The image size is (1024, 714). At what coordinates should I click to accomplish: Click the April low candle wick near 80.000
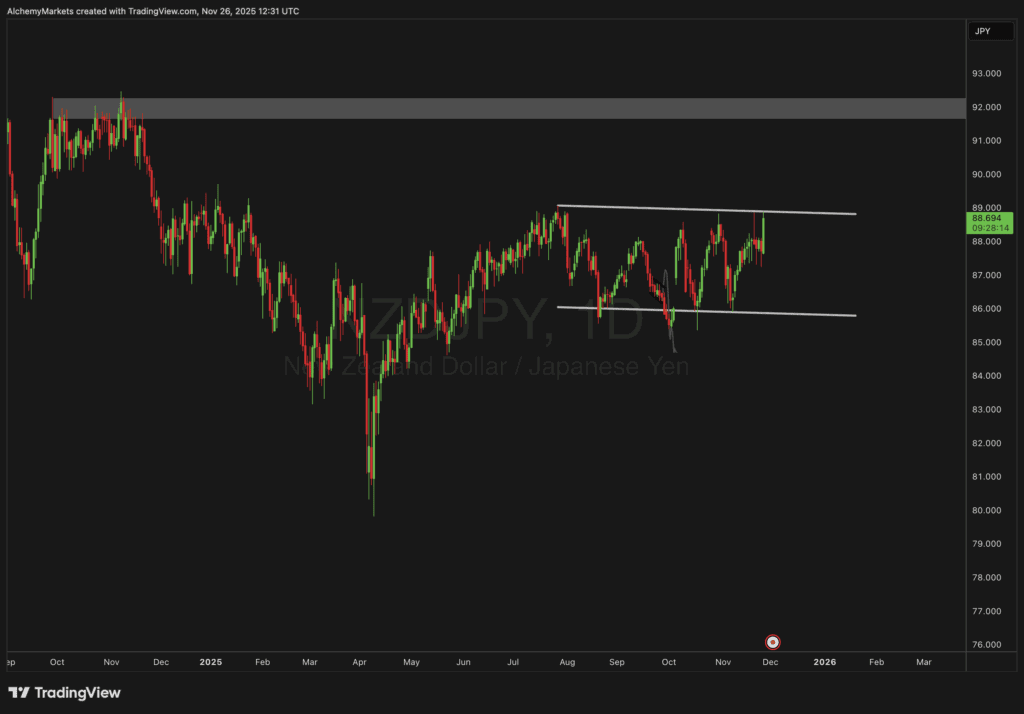(x=373, y=505)
